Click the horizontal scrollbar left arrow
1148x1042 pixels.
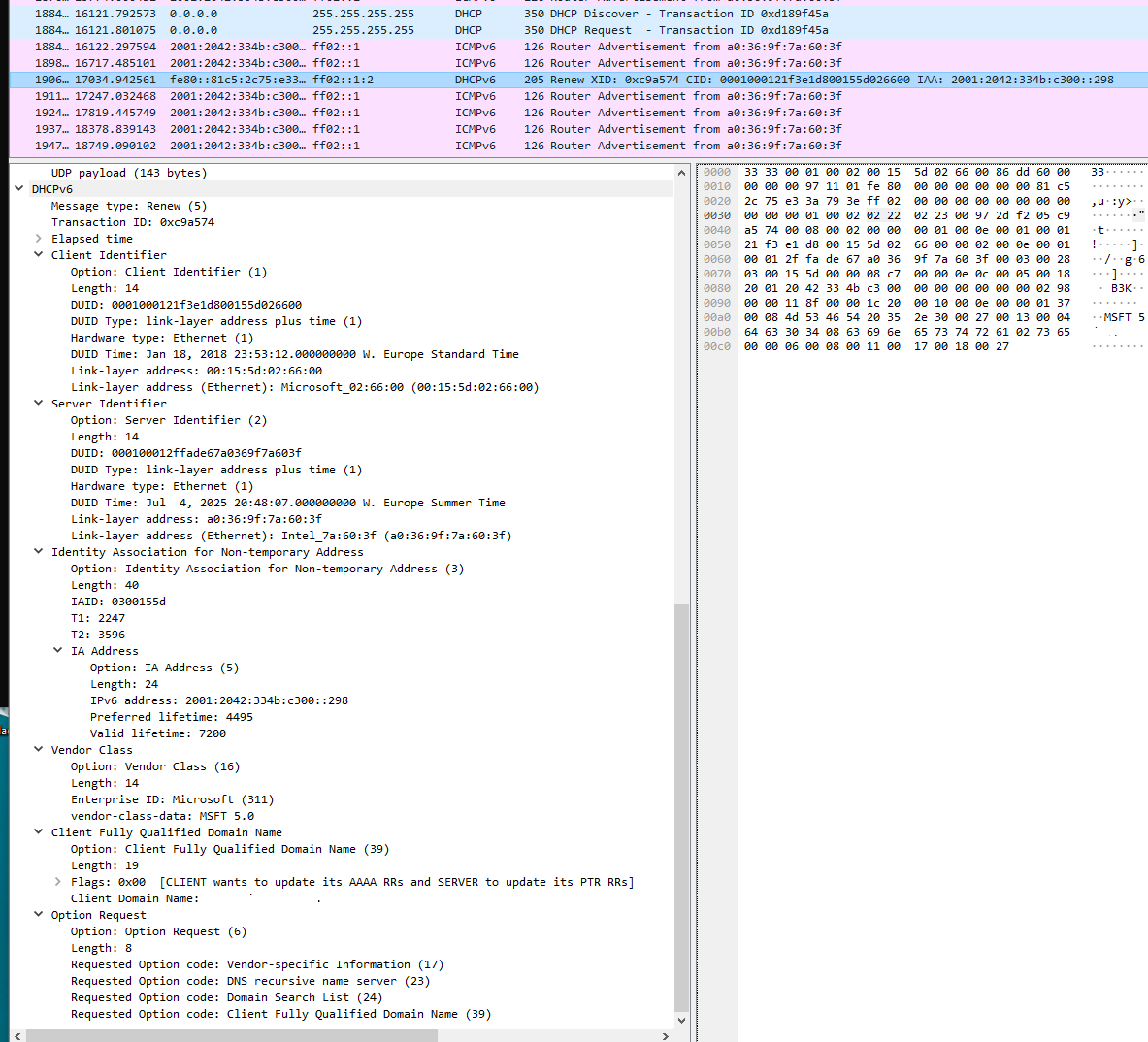tap(17, 1035)
